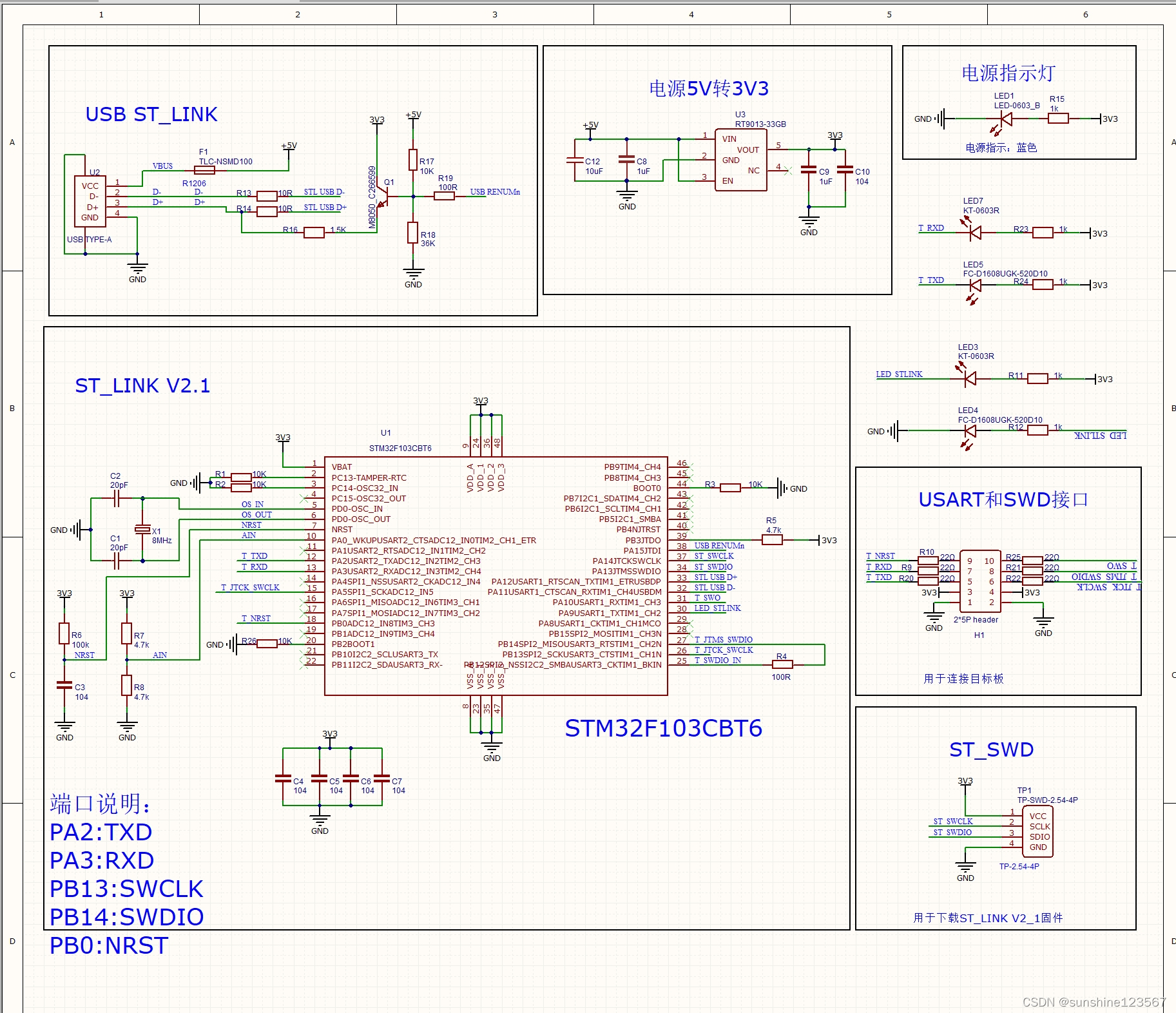The width and height of the screenshot is (1176, 1013).
Task: Select capacitor C2 20pF
Action: 117,498
